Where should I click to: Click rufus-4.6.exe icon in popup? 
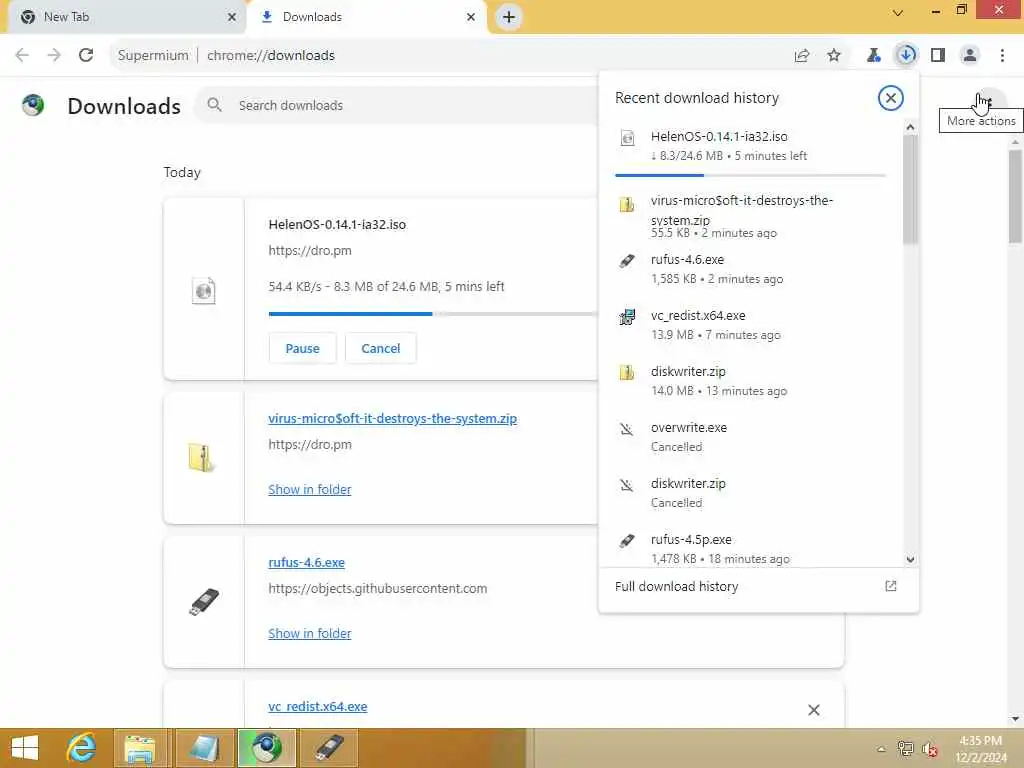point(627,261)
